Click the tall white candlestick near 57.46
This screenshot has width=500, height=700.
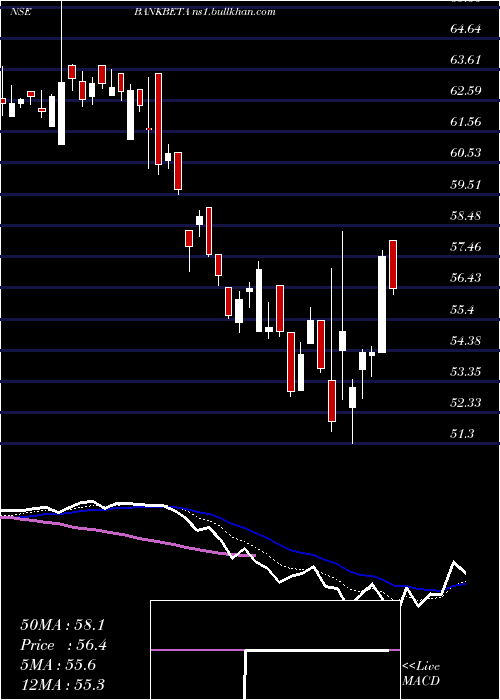coord(382,304)
